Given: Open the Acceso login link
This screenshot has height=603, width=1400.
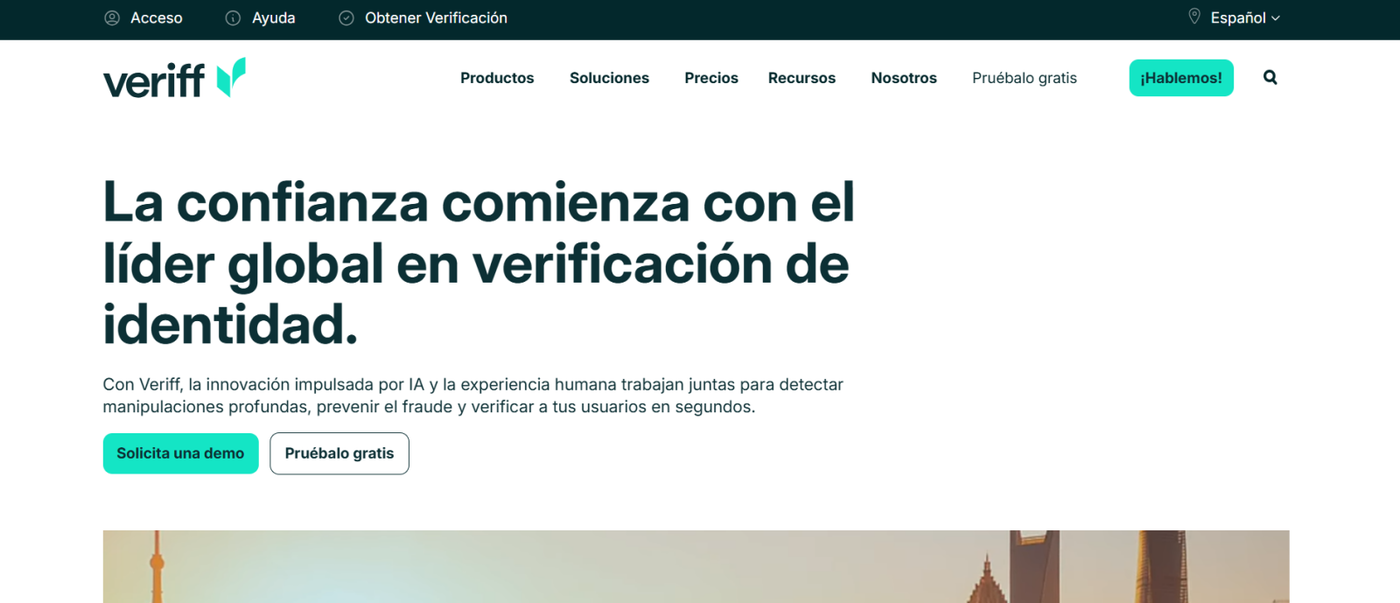Looking at the screenshot, I should click(x=156, y=18).
